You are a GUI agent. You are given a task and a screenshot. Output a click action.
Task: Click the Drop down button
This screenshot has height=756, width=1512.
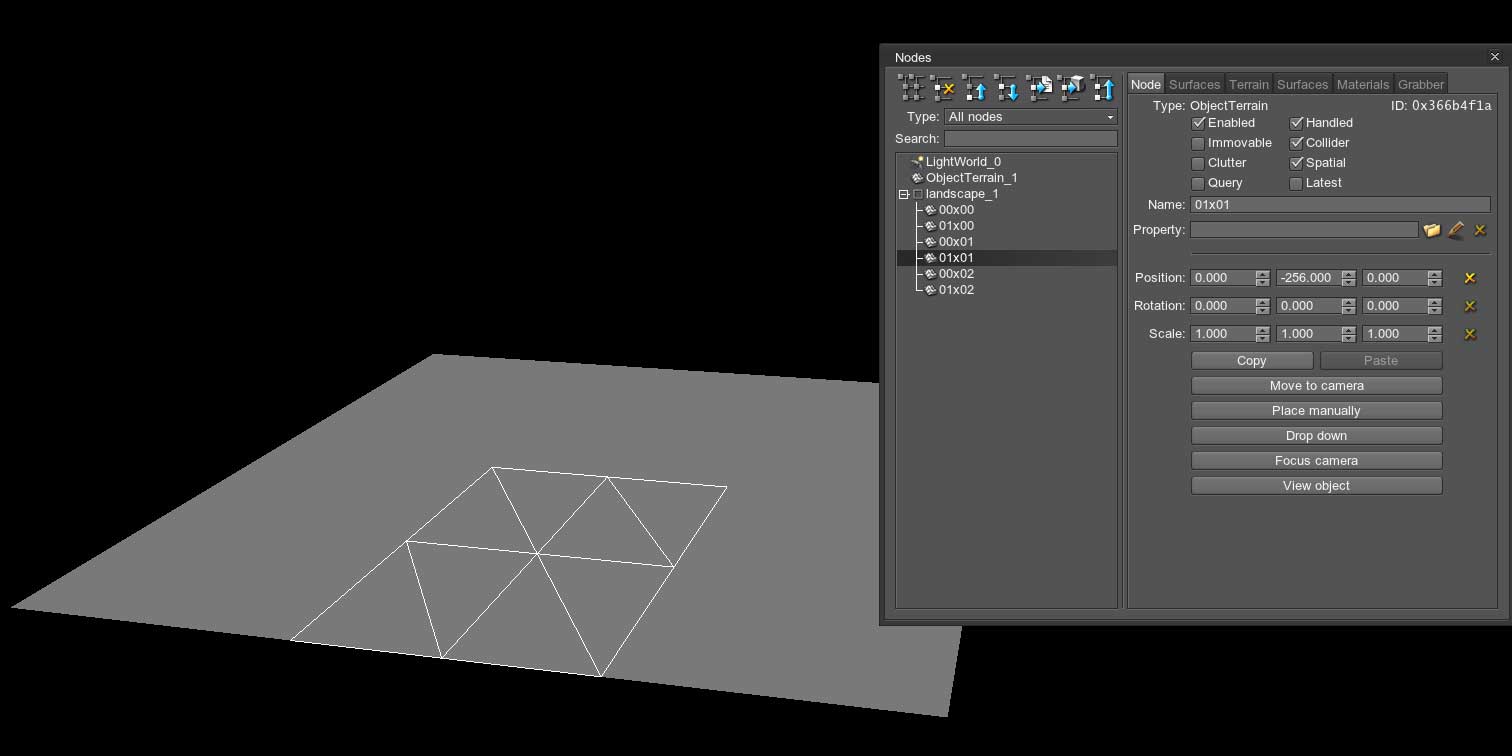1316,436
